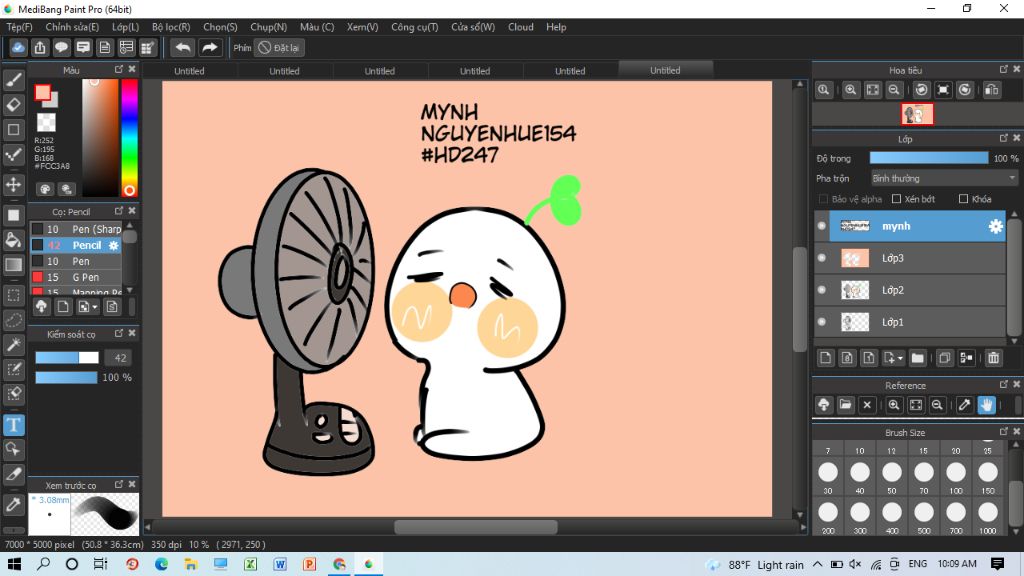
Task: Toggle visibility of the mynh layer
Action: click(x=822, y=226)
